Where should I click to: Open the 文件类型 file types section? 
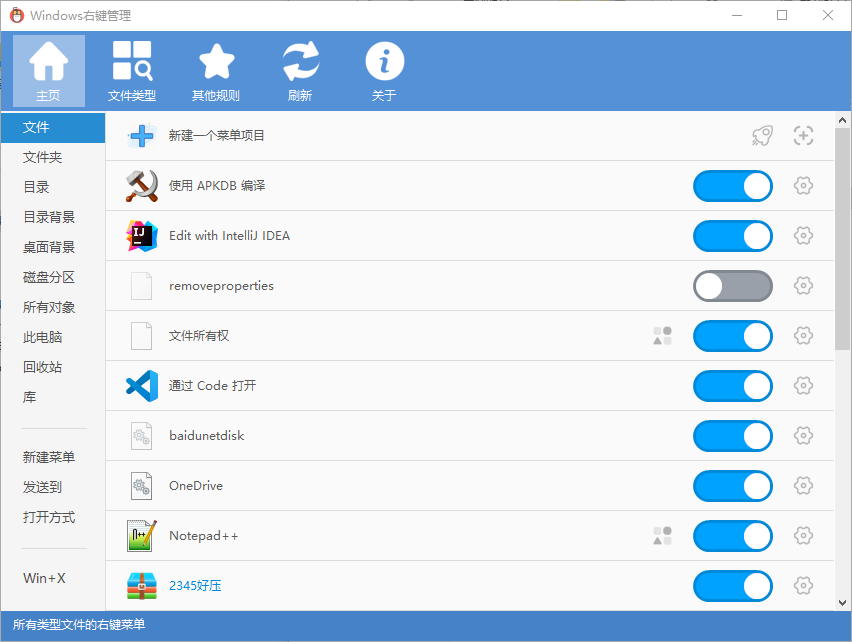point(132,71)
